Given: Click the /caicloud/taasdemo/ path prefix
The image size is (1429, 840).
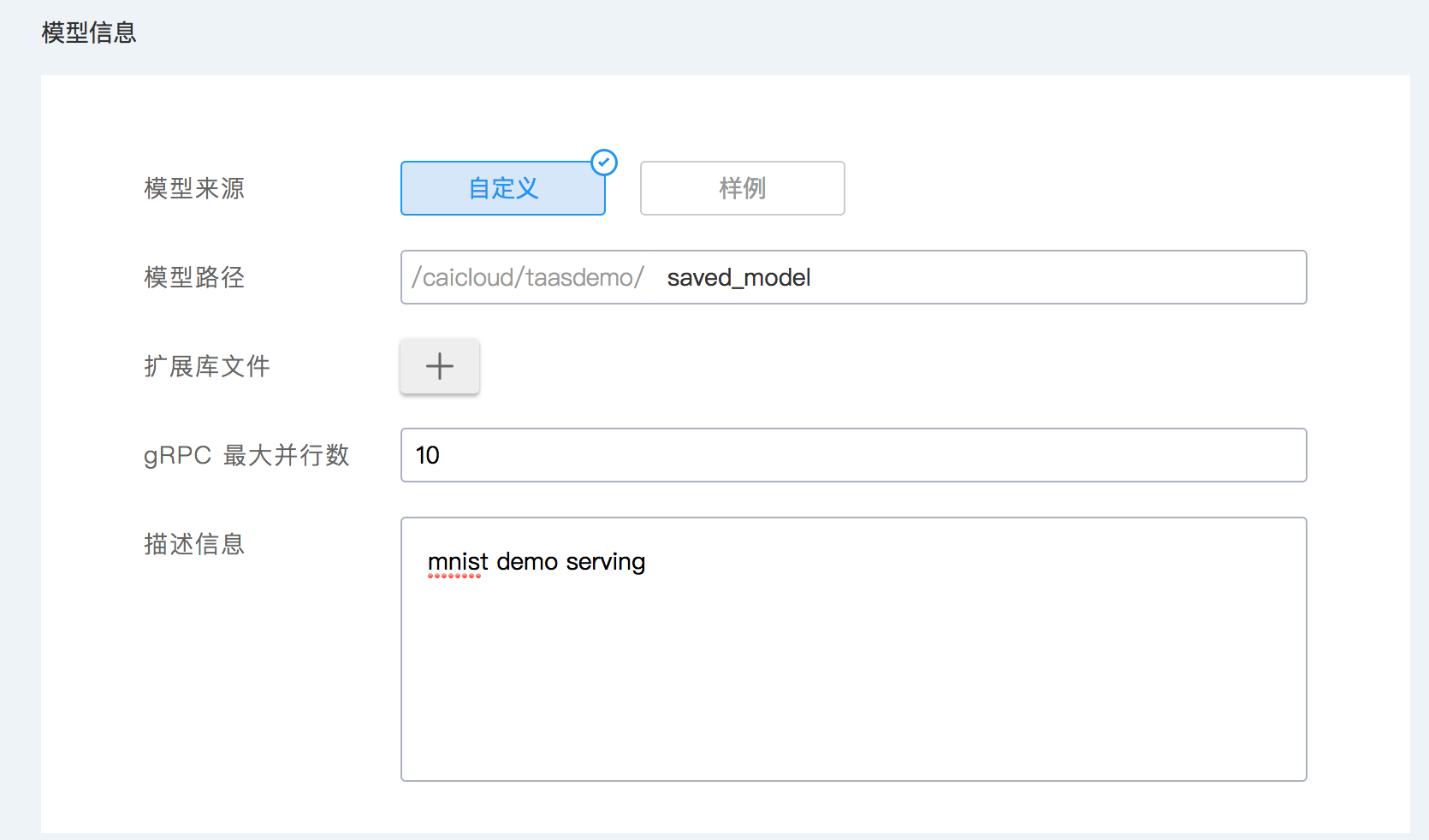Looking at the screenshot, I should click(x=527, y=278).
